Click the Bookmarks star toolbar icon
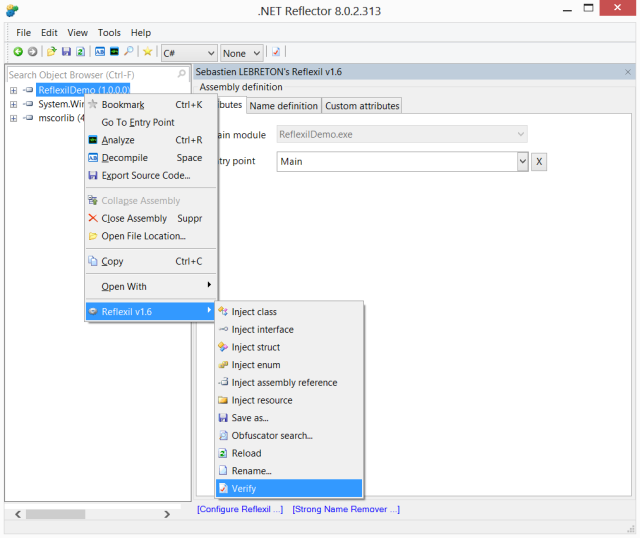Image resolution: width=640 pixels, height=538 pixels. point(147,52)
